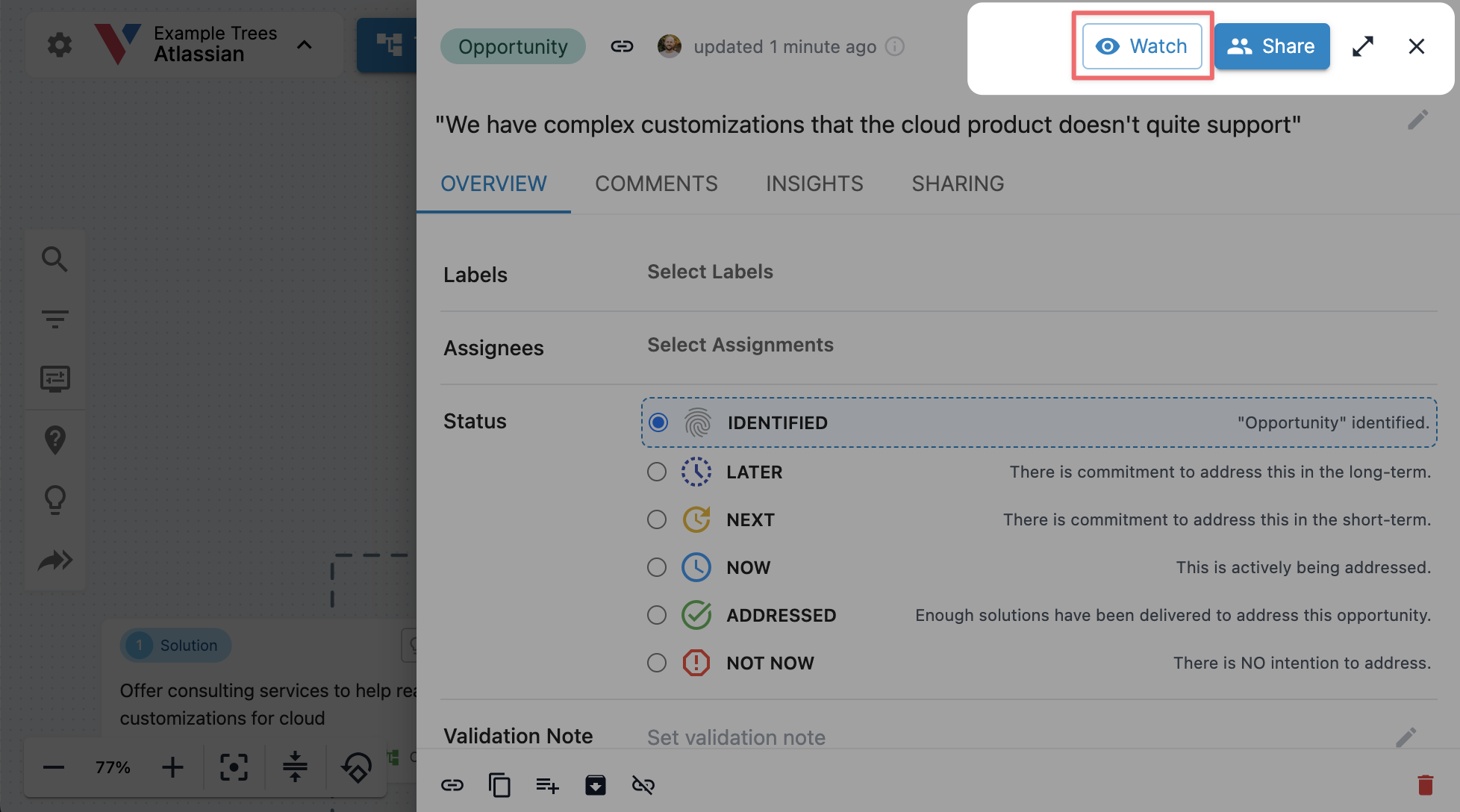This screenshot has height=812, width=1460.
Task: Click the blue Share button
Action: 1272,46
